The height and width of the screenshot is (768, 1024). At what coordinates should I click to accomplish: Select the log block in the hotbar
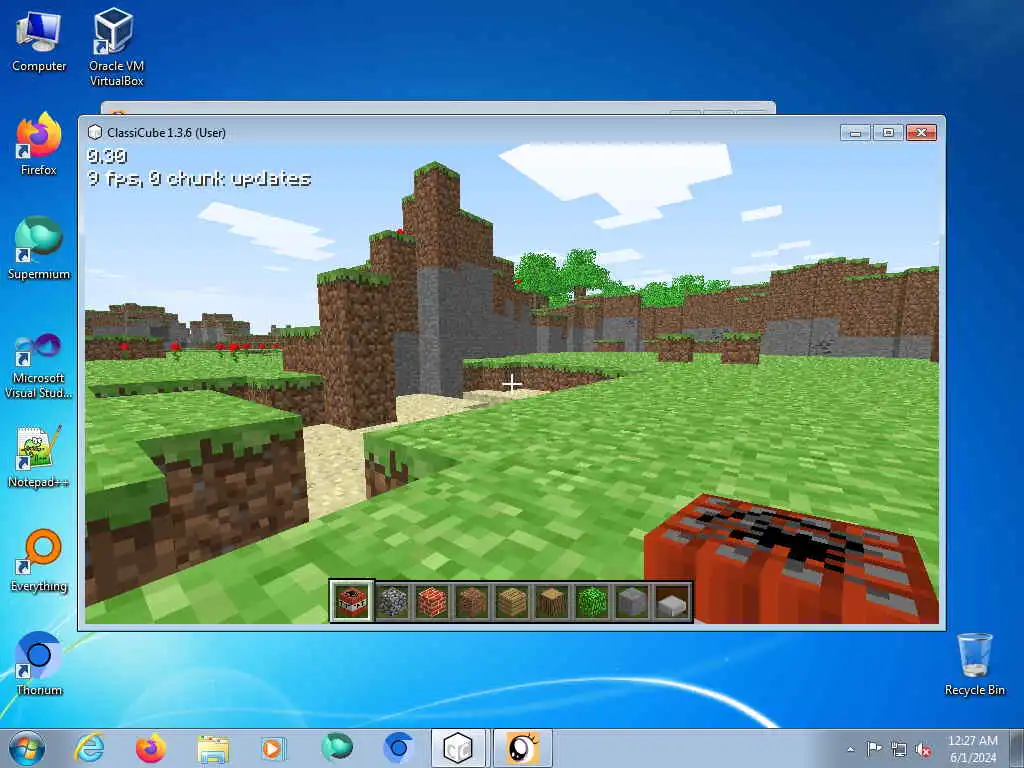552,601
